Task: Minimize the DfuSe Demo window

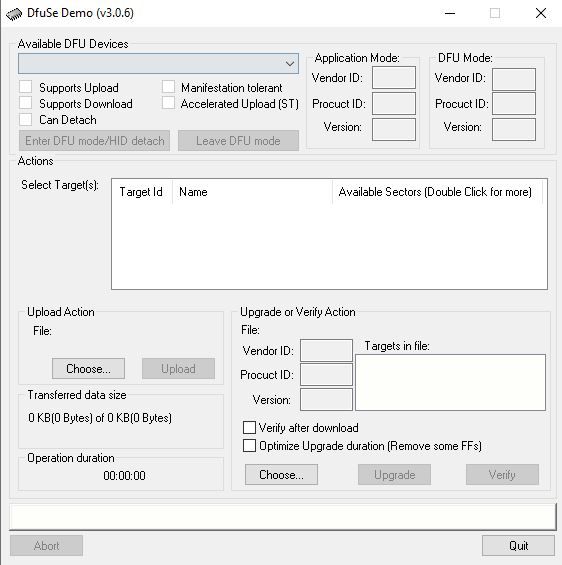Action: 450,13
